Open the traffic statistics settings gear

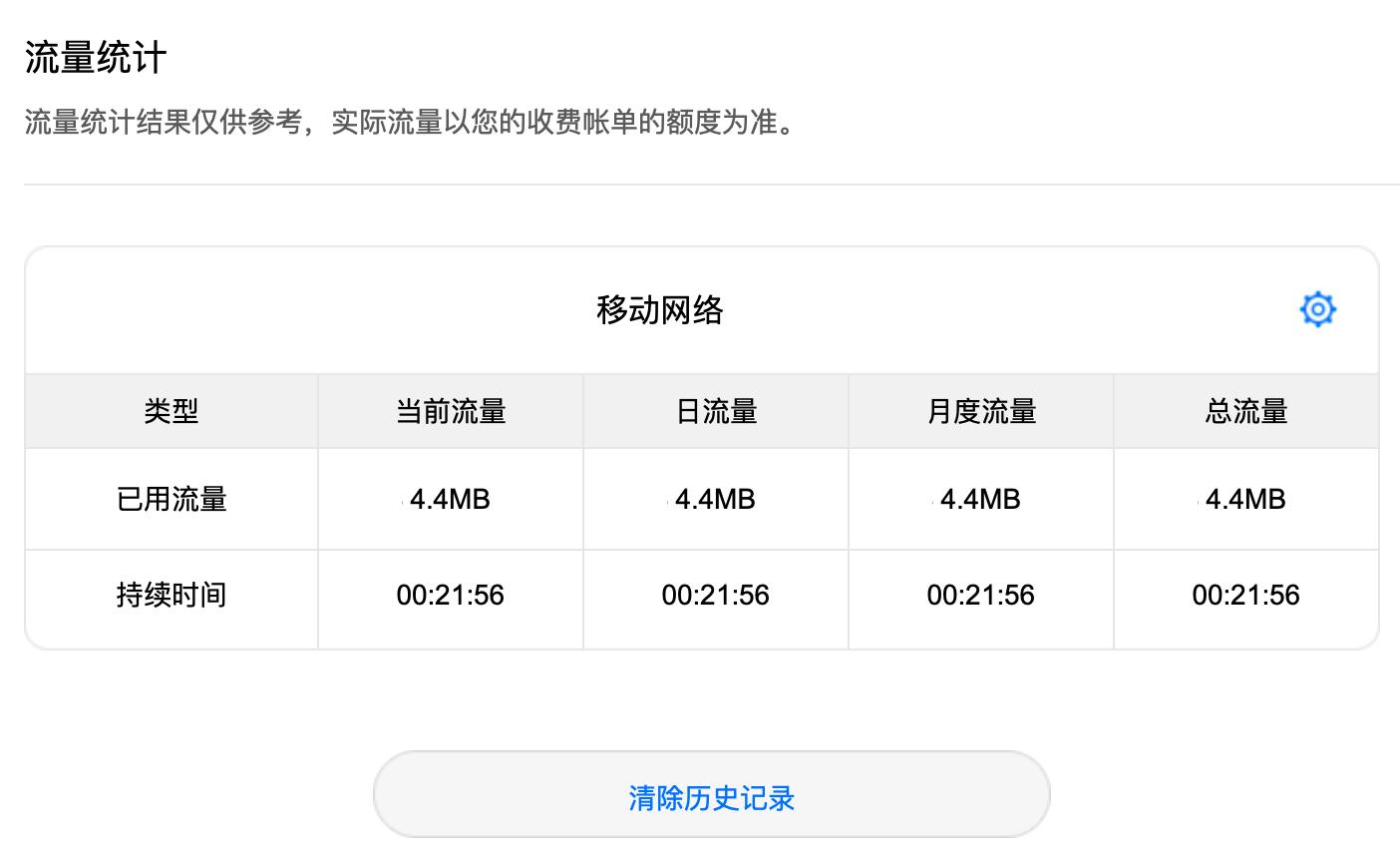(1317, 309)
